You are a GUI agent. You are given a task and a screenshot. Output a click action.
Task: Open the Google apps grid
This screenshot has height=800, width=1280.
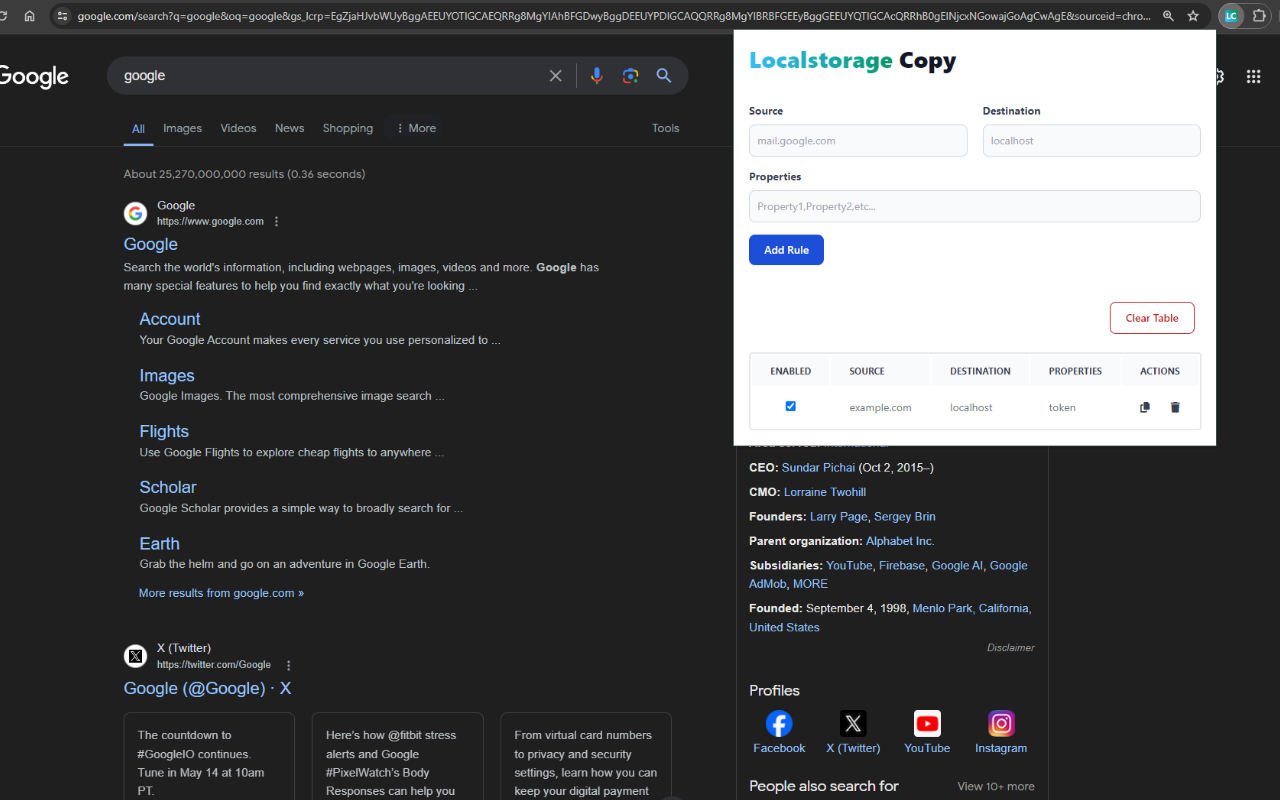coord(1253,76)
